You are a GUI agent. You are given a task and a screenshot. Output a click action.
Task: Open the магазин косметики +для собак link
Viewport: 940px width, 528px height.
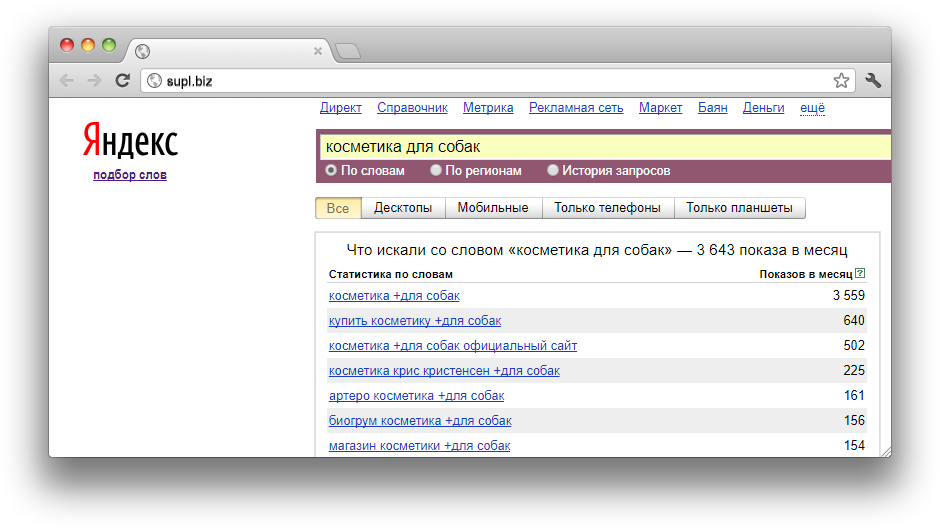[x=420, y=446]
